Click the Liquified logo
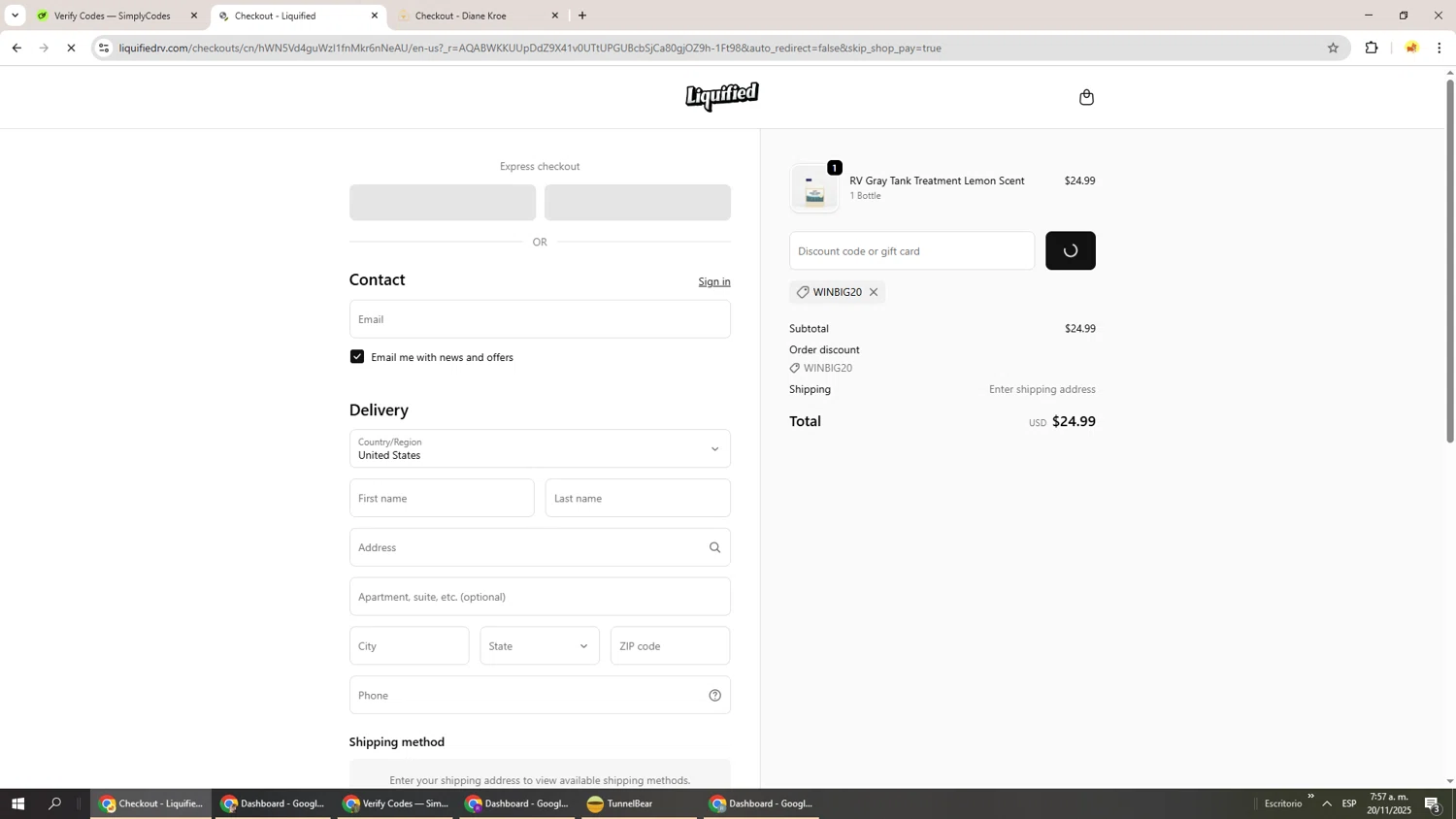 (722, 97)
